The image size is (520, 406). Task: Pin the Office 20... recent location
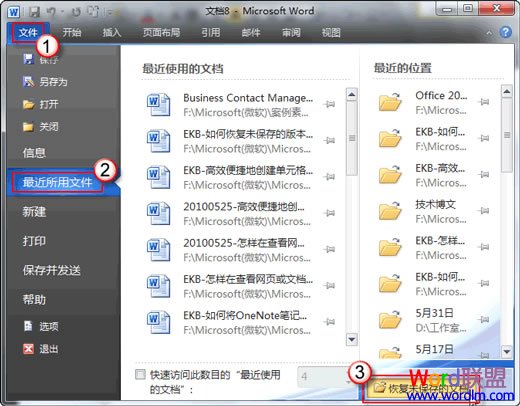484,102
